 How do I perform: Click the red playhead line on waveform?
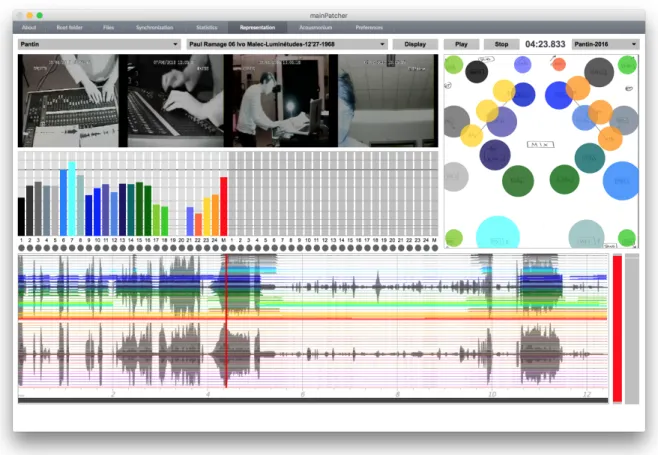(x=226, y=321)
